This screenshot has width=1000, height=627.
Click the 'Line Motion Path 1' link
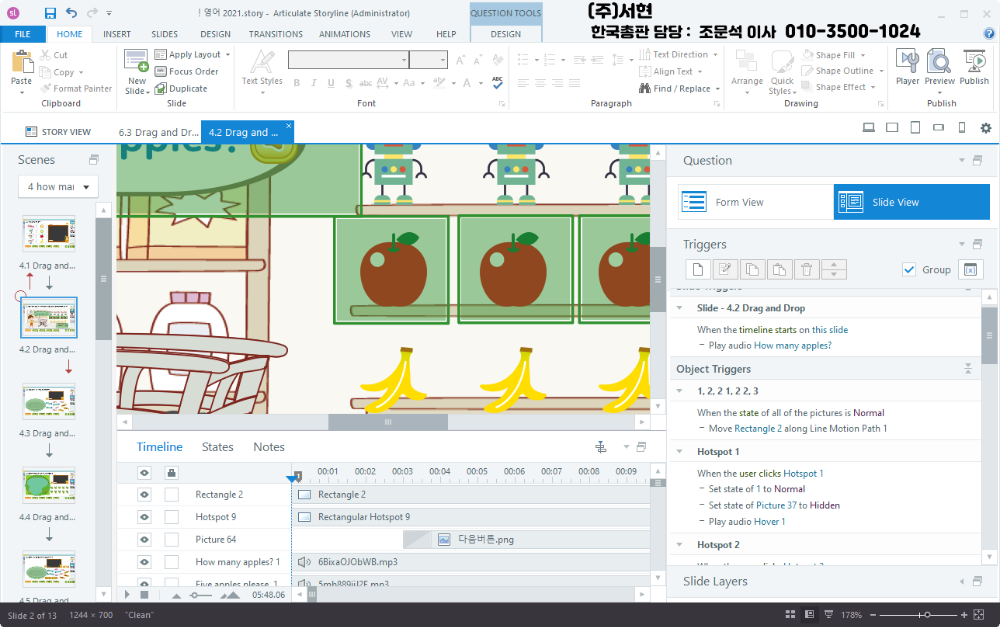click(x=848, y=429)
